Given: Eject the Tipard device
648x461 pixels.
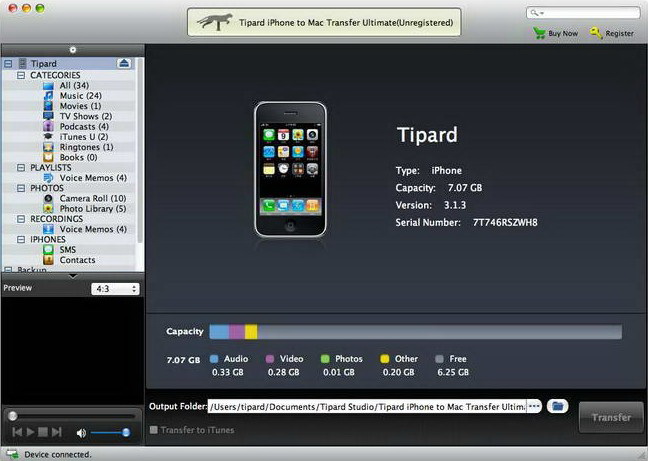Looking at the screenshot, I should [124, 63].
